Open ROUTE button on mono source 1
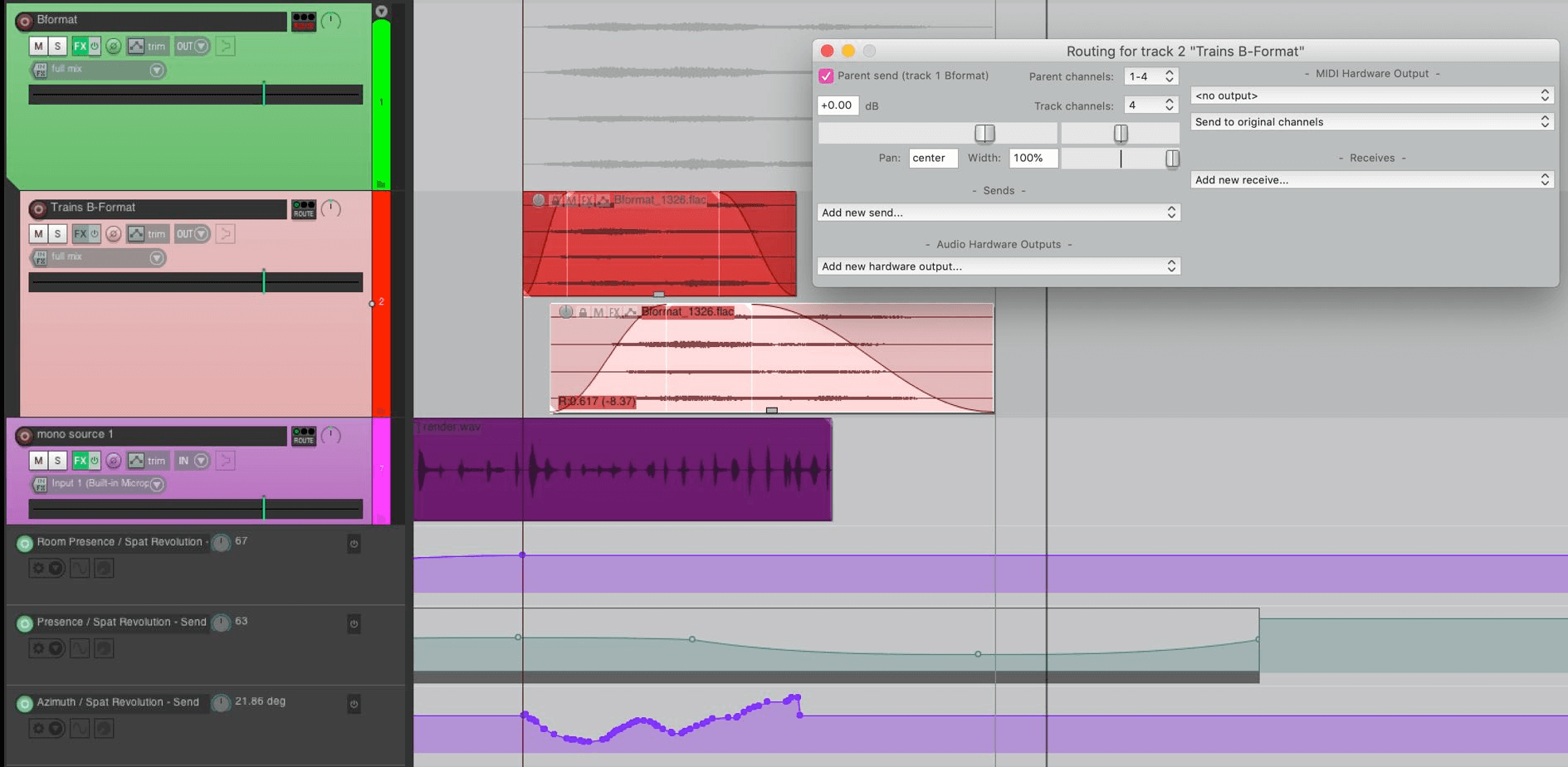Image resolution: width=1568 pixels, height=767 pixels. 304,436
